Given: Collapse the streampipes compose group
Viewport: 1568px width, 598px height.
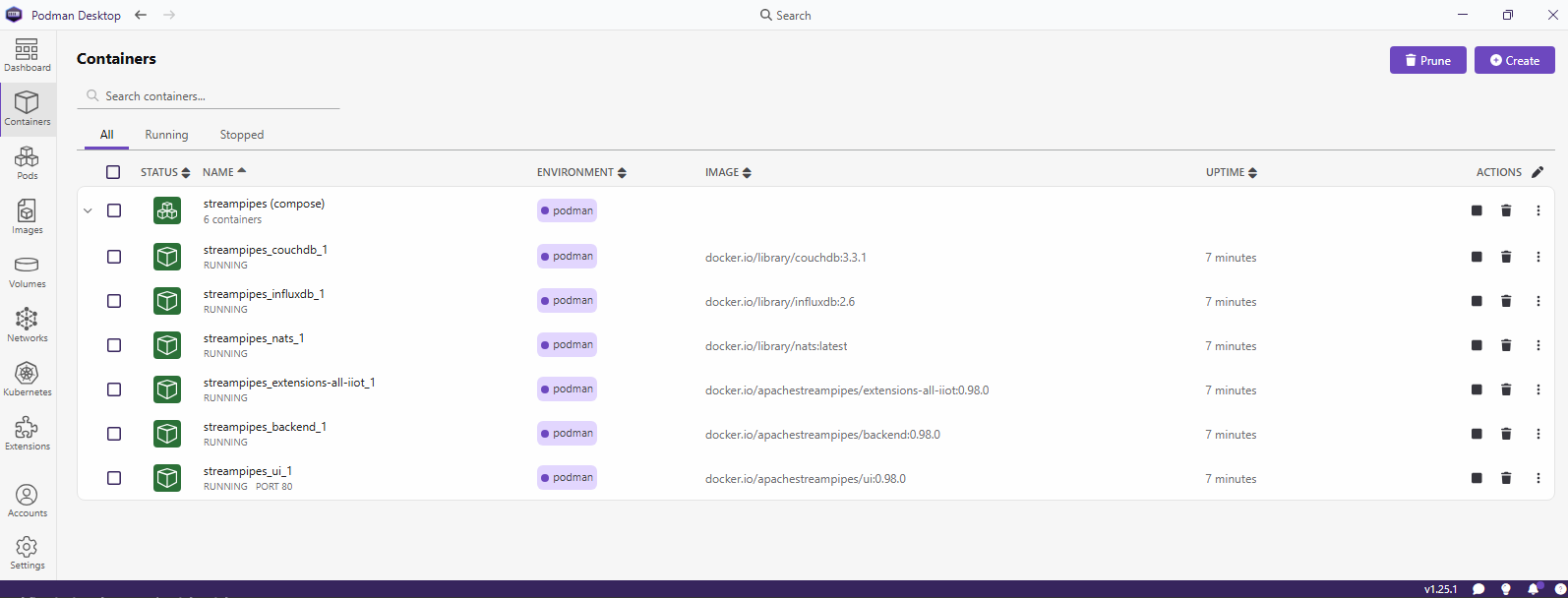Looking at the screenshot, I should [x=88, y=210].
